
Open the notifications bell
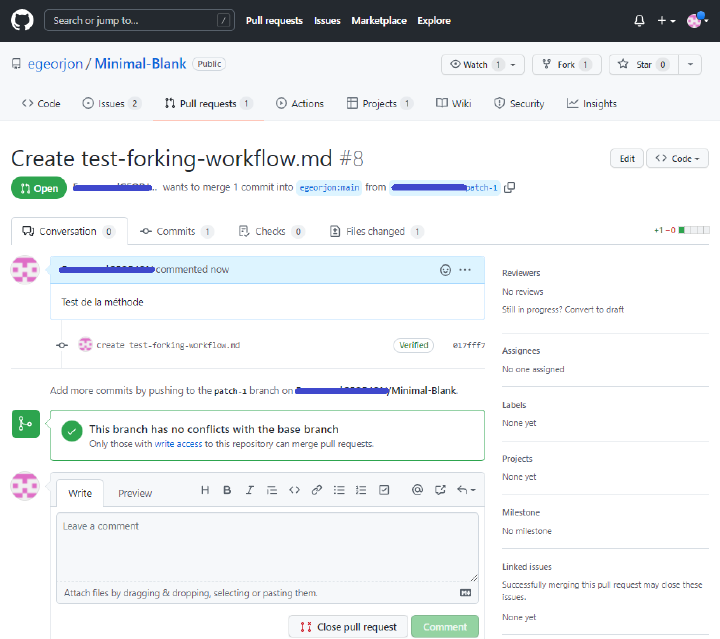pyautogui.click(x=639, y=21)
